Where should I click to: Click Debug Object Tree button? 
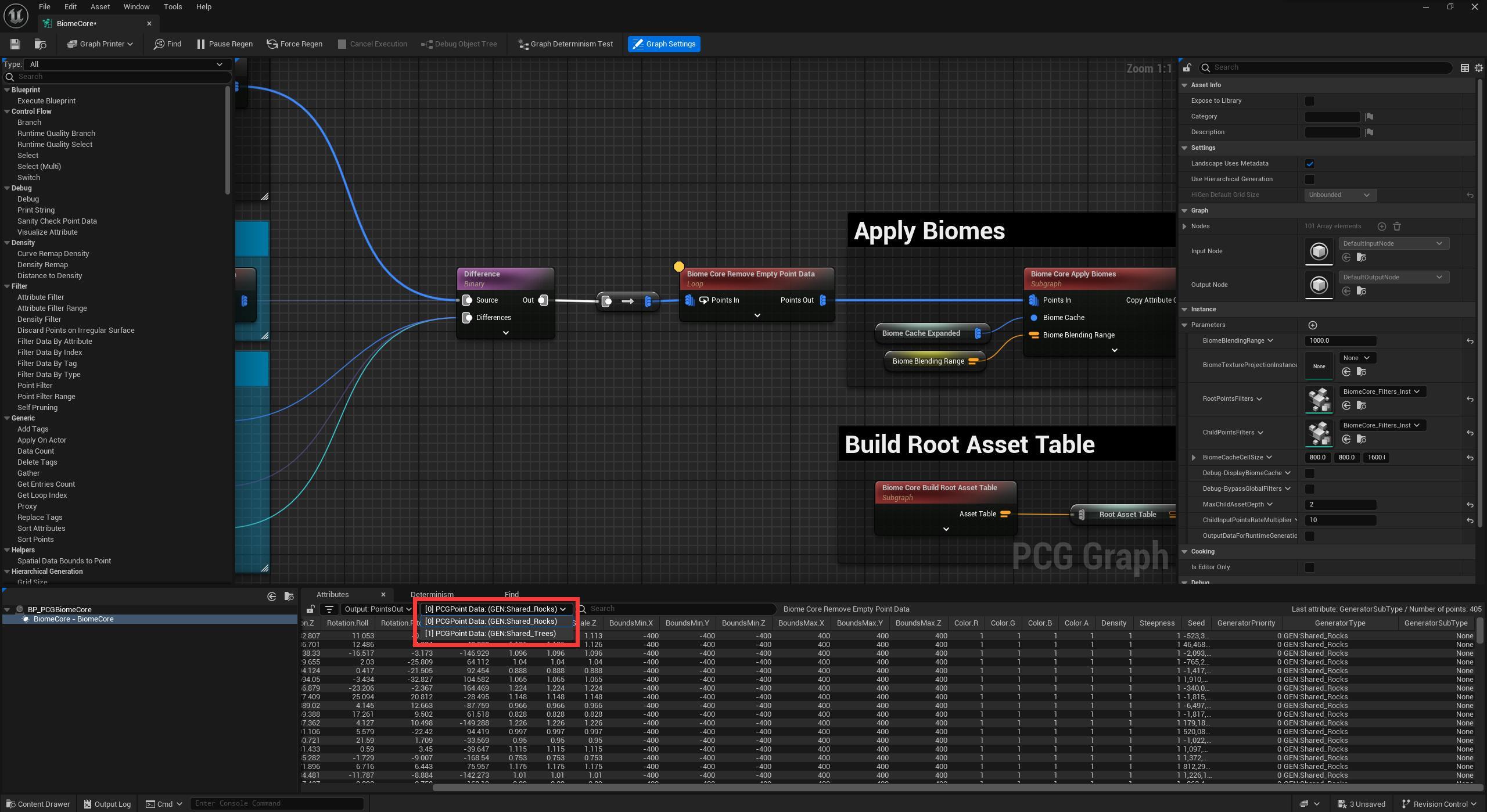pyautogui.click(x=459, y=44)
